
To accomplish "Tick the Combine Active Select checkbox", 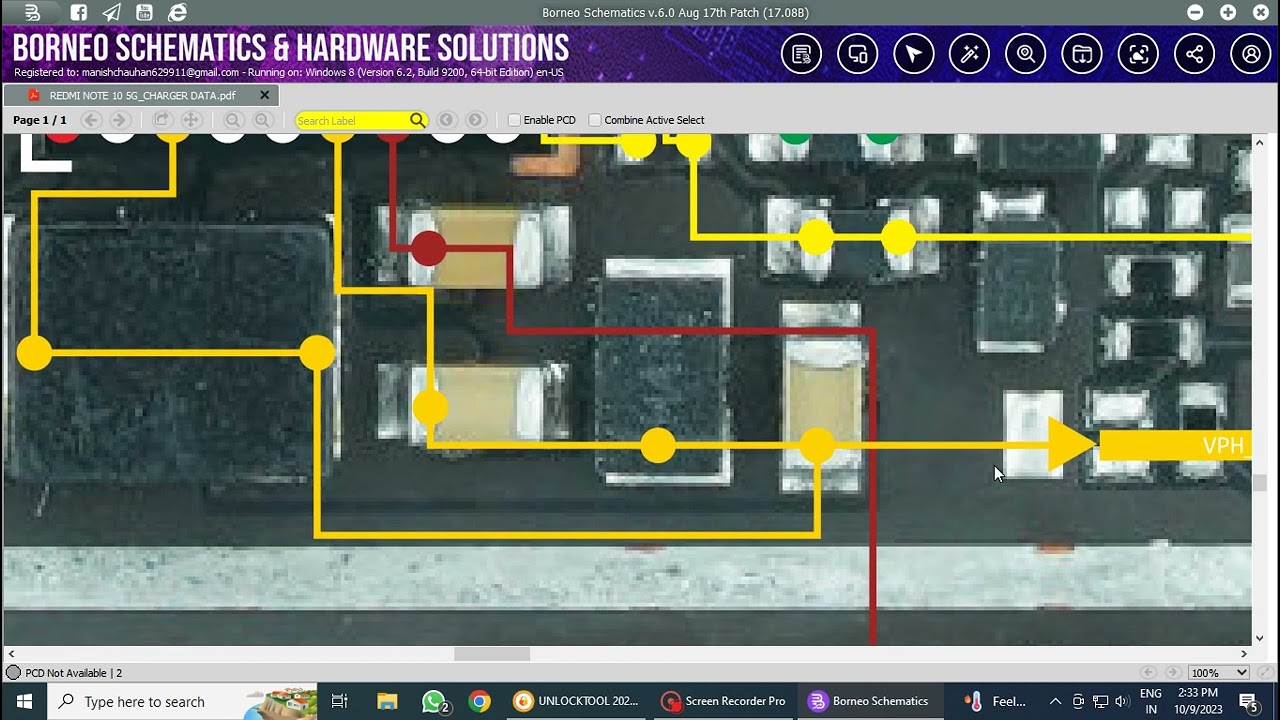I will [595, 120].
